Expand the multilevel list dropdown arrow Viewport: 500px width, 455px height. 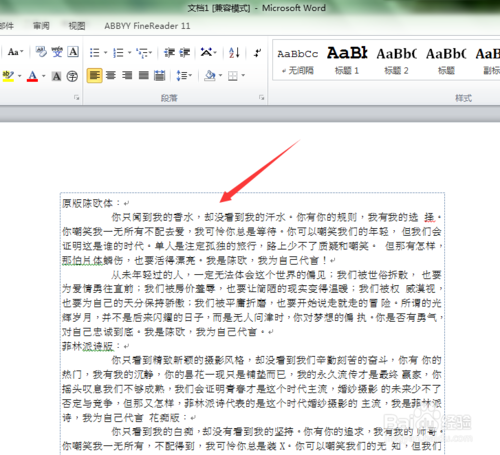151,53
